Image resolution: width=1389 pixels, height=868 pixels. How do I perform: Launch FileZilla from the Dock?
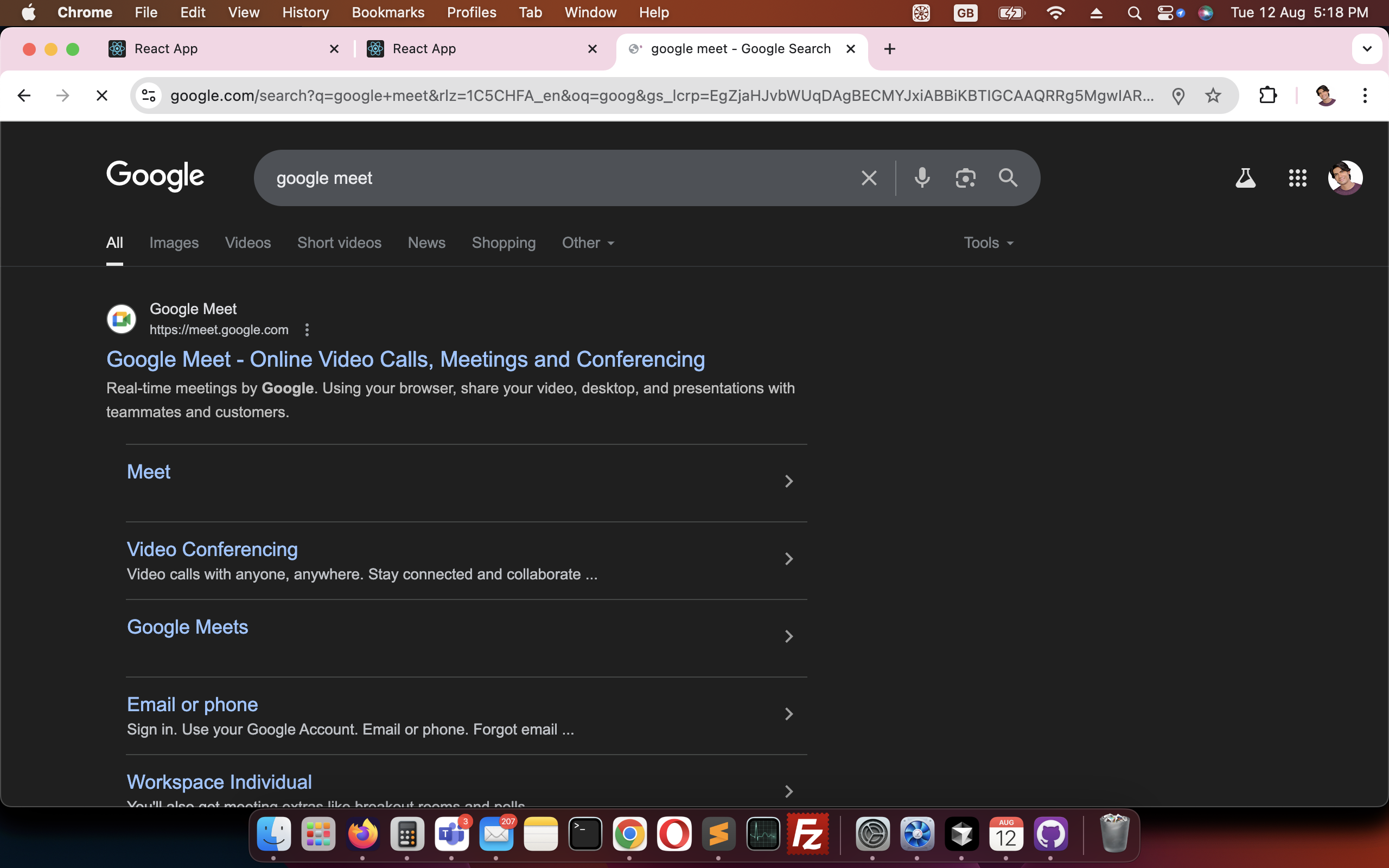tap(807, 834)
